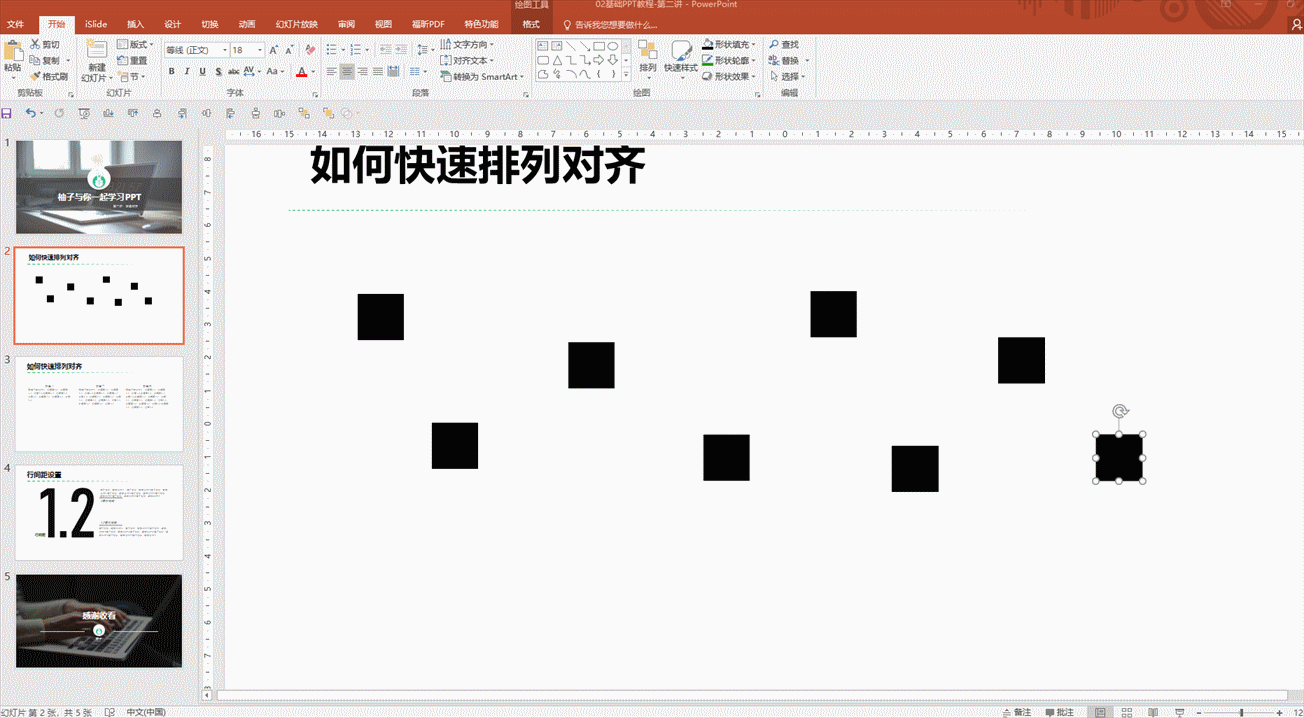Toggle Strikethrough (abc) formatting
The height and width of the screenshot is (718, 1304).
click(233, 72)
